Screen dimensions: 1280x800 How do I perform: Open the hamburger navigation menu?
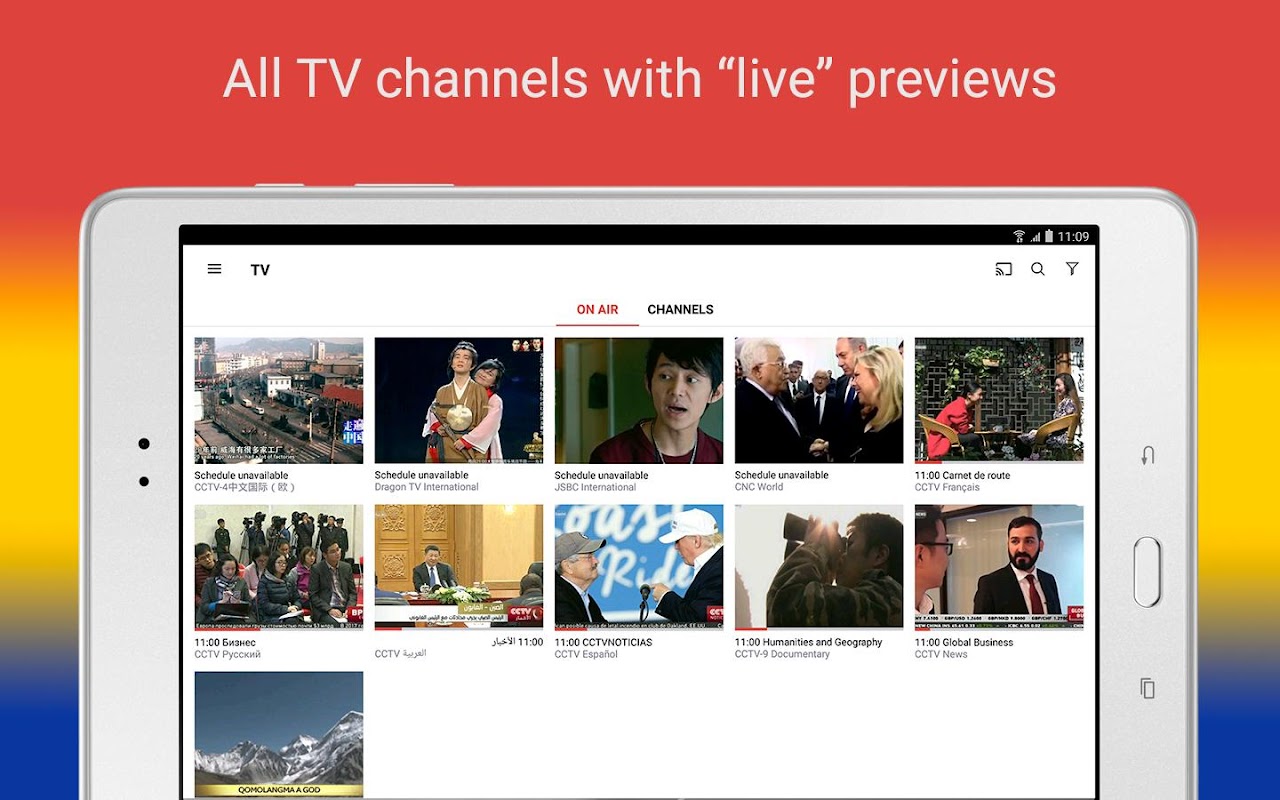pyautogui.click(x=214, y=269)
